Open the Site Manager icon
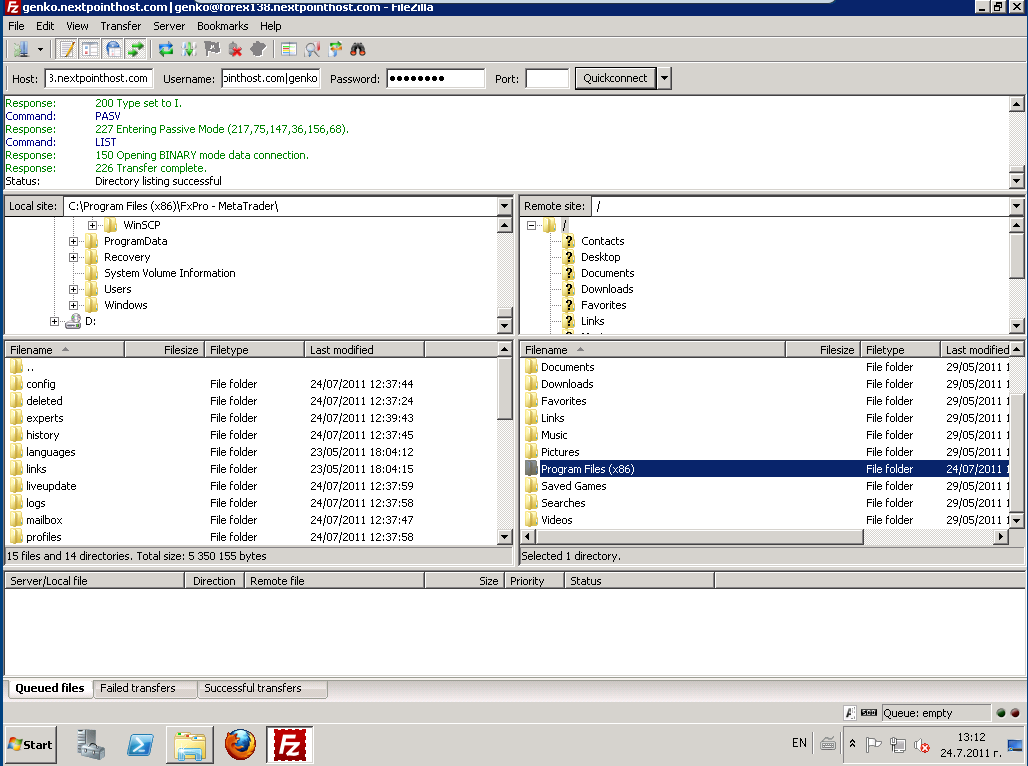 pos(22,49)
